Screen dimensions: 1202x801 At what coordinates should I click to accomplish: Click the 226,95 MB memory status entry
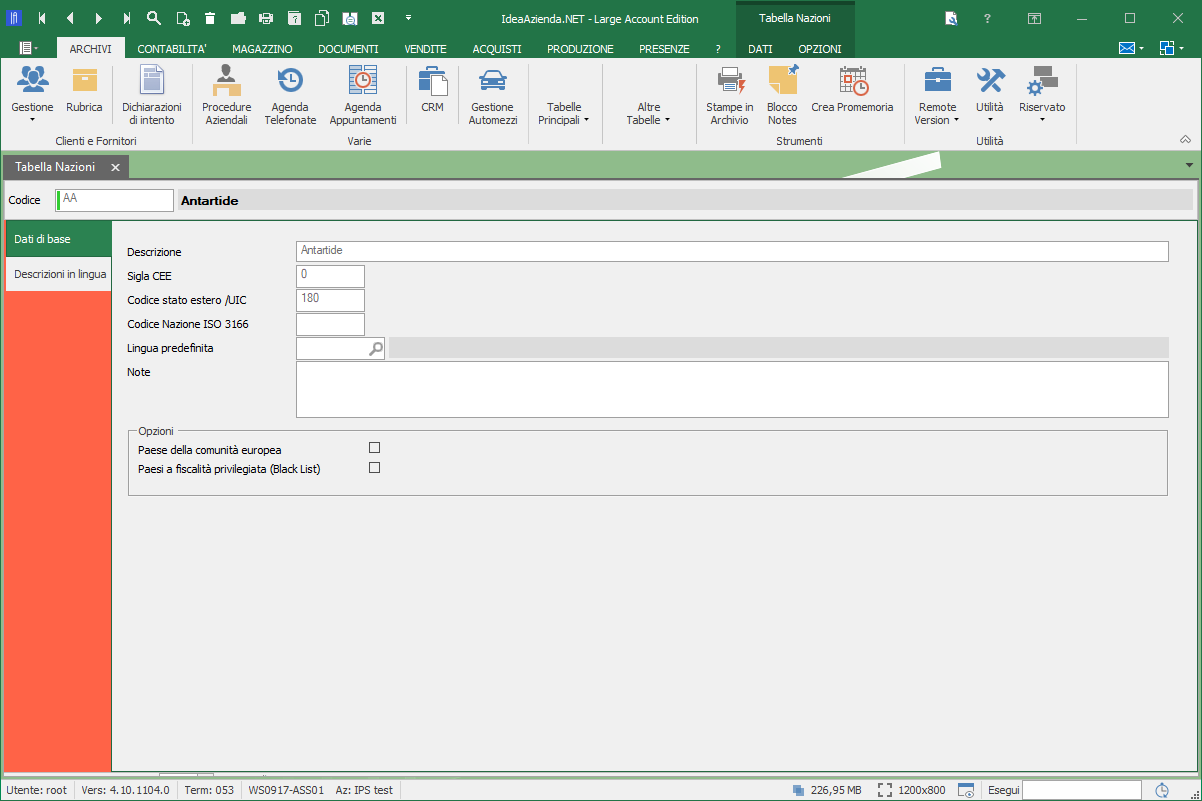click(x=829, y=790)
